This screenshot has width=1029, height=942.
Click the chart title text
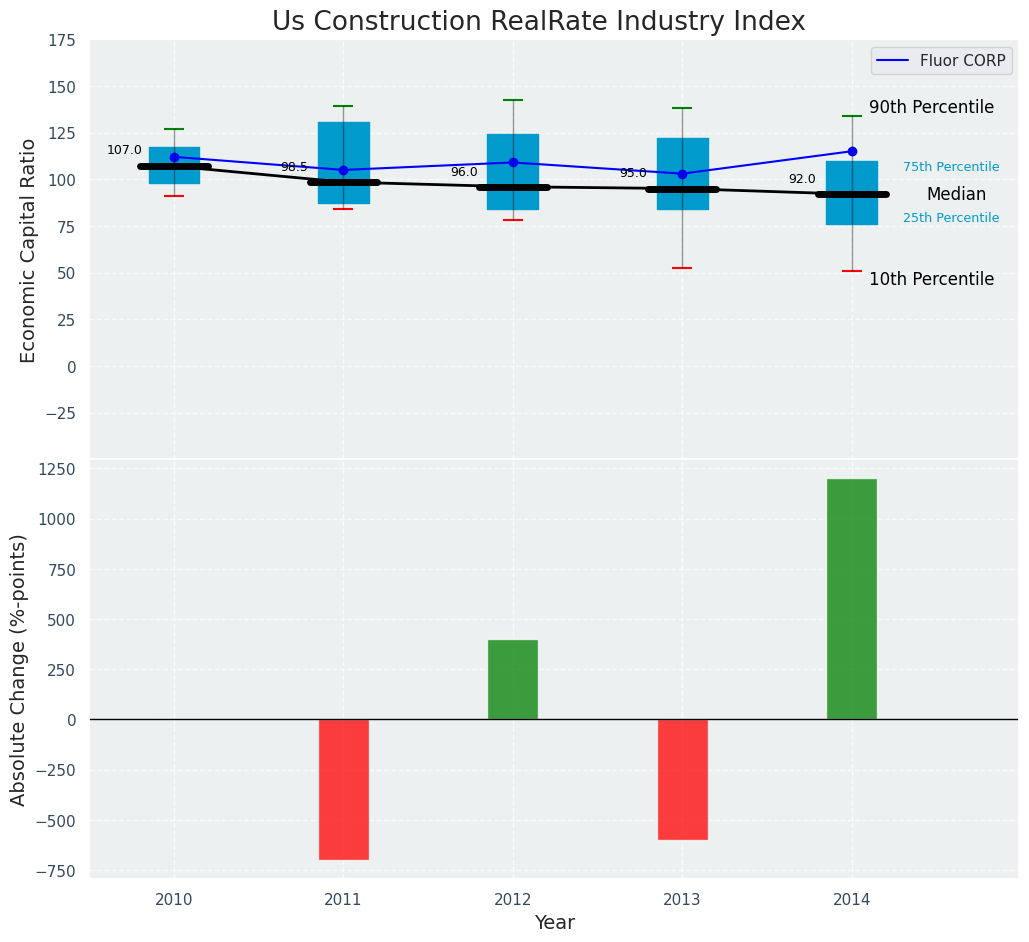coord(538,22)
